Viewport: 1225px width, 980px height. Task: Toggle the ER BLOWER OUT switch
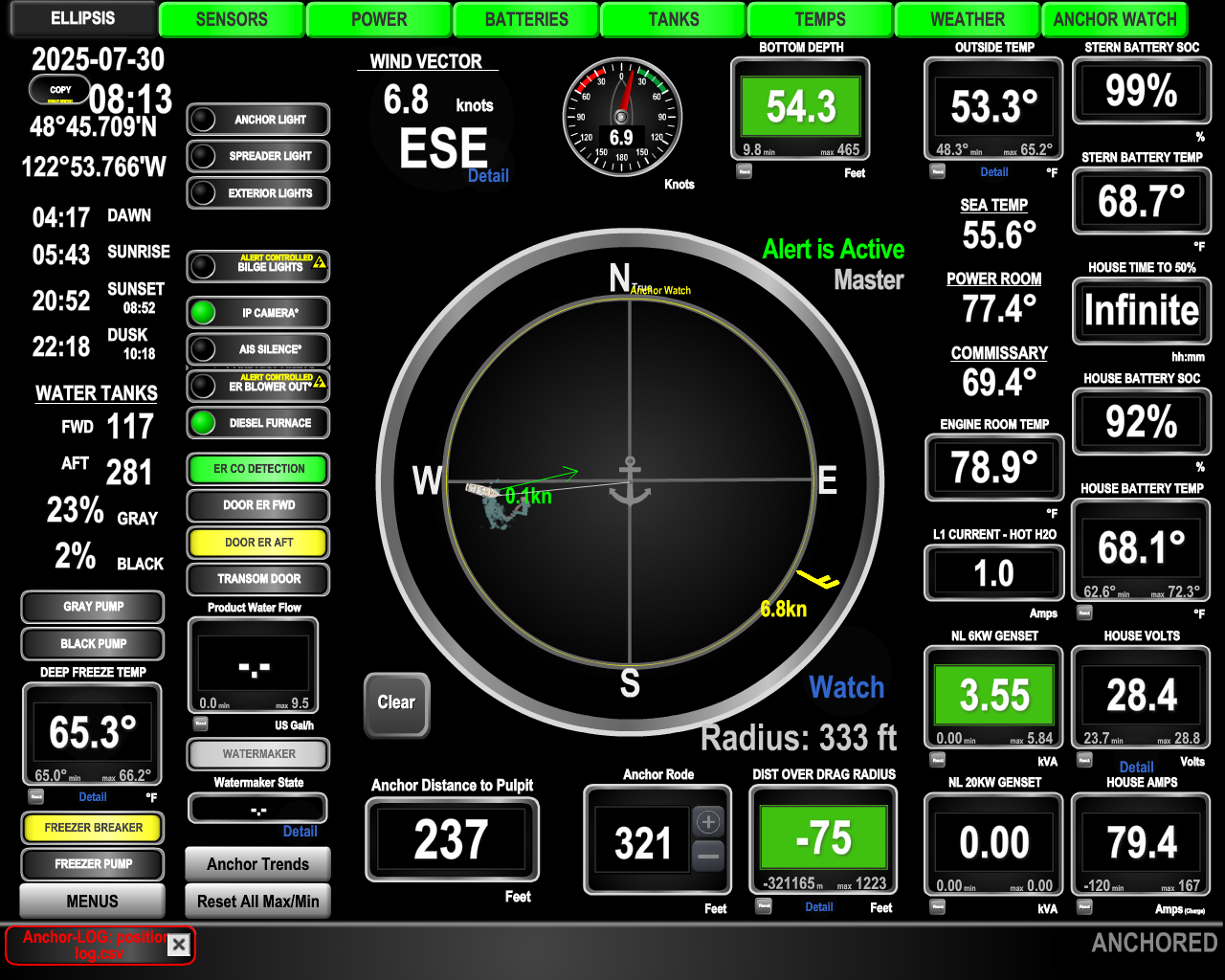(x=258, y=386)
